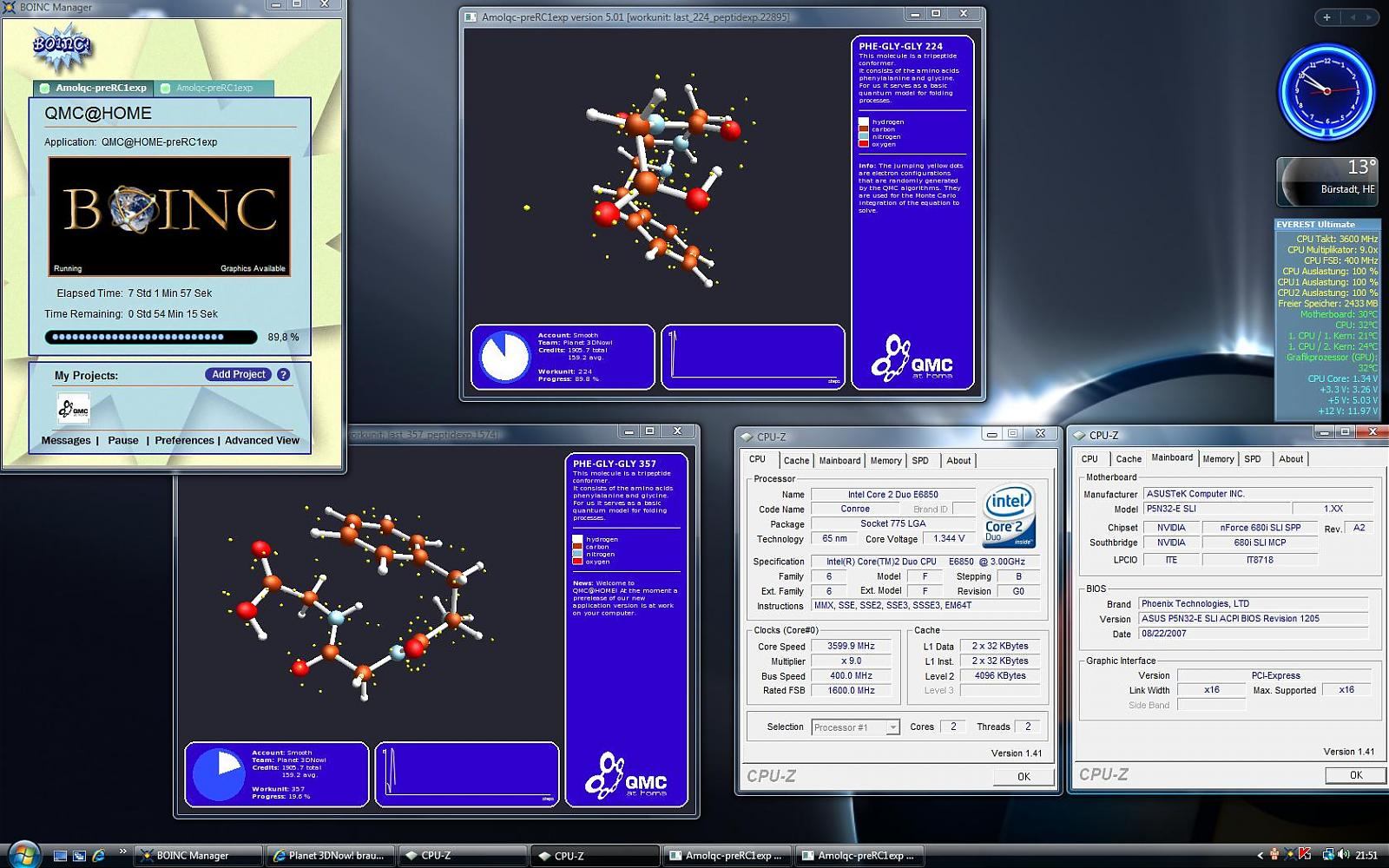Open the Bürstadt weather gadget
Screen dimensions: 1389x868
pyautogui.click(x=1327, y=181)
